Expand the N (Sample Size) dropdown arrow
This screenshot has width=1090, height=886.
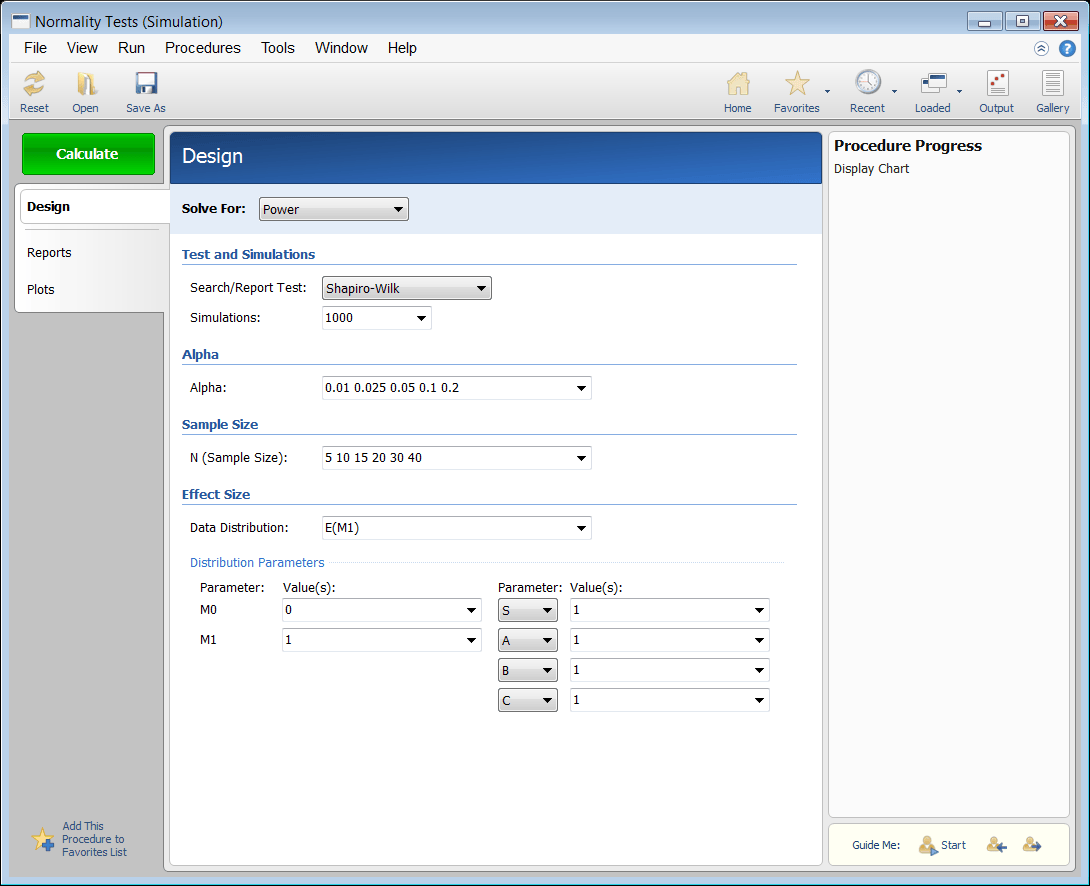[x=581, y=459]
